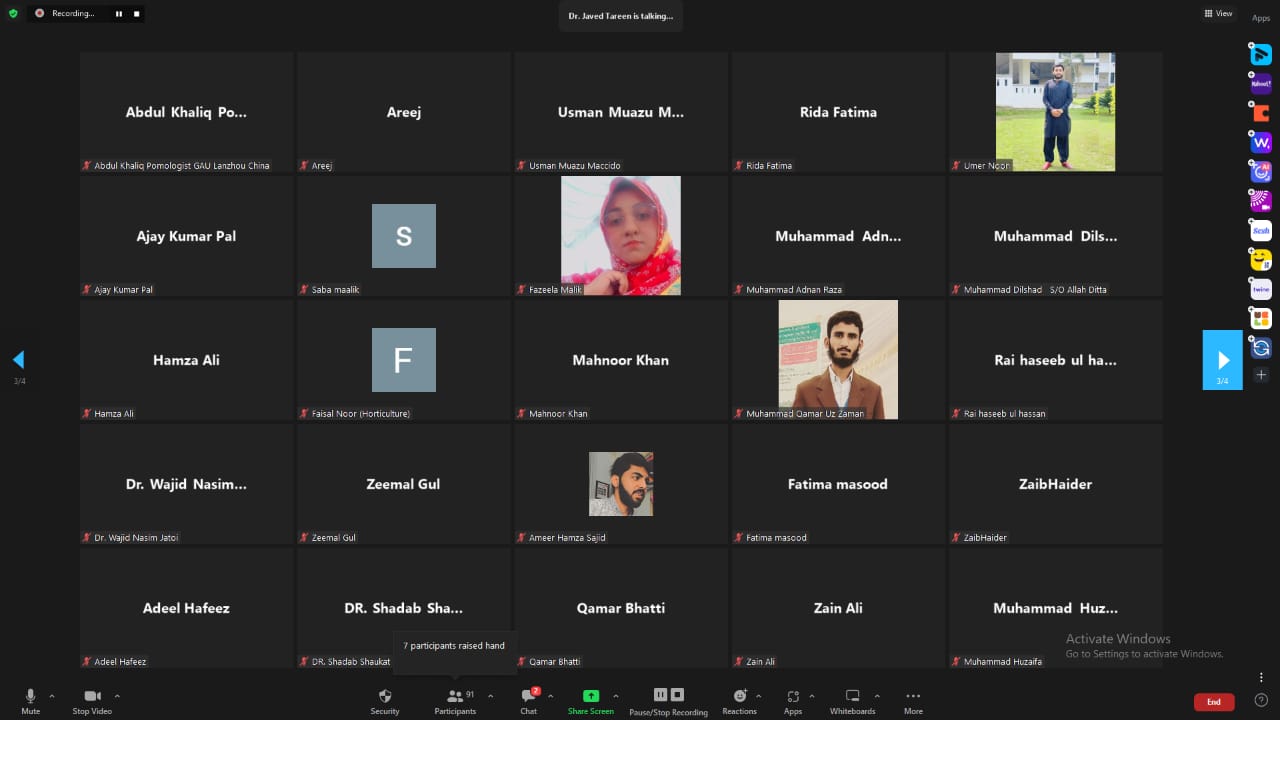Open the Twine app from apps sidebar

point(1261,290)
